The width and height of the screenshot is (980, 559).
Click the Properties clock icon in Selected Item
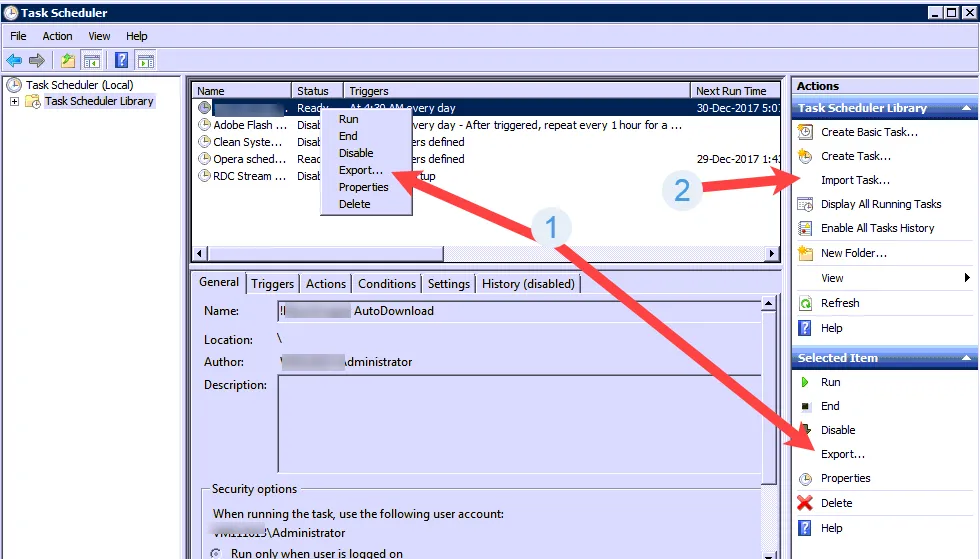[806, 479]
